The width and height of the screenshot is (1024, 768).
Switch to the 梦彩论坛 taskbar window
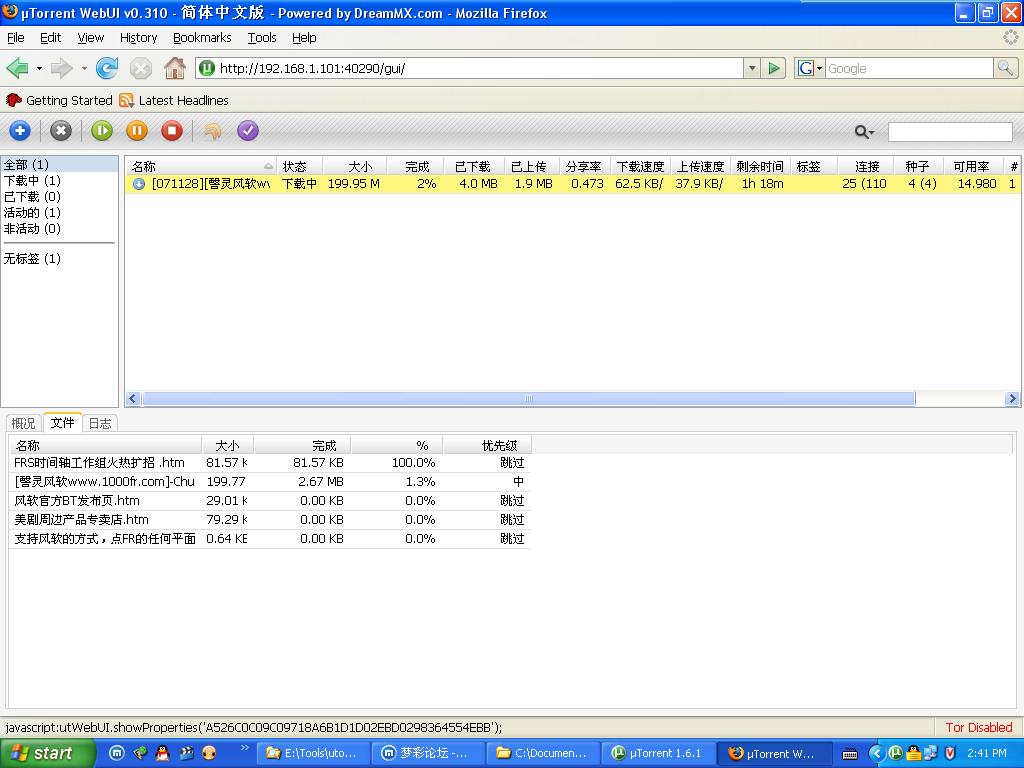pos(428,754)
